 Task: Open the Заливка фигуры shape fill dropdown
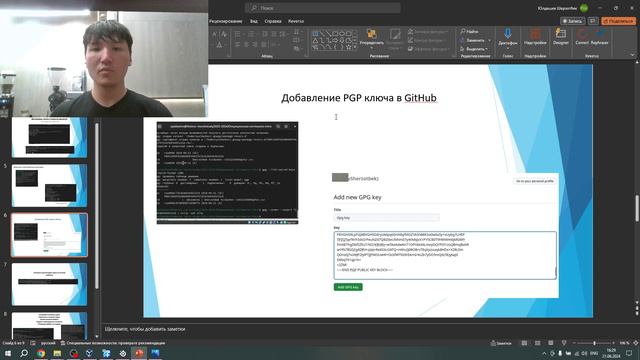tap(428, 31)
